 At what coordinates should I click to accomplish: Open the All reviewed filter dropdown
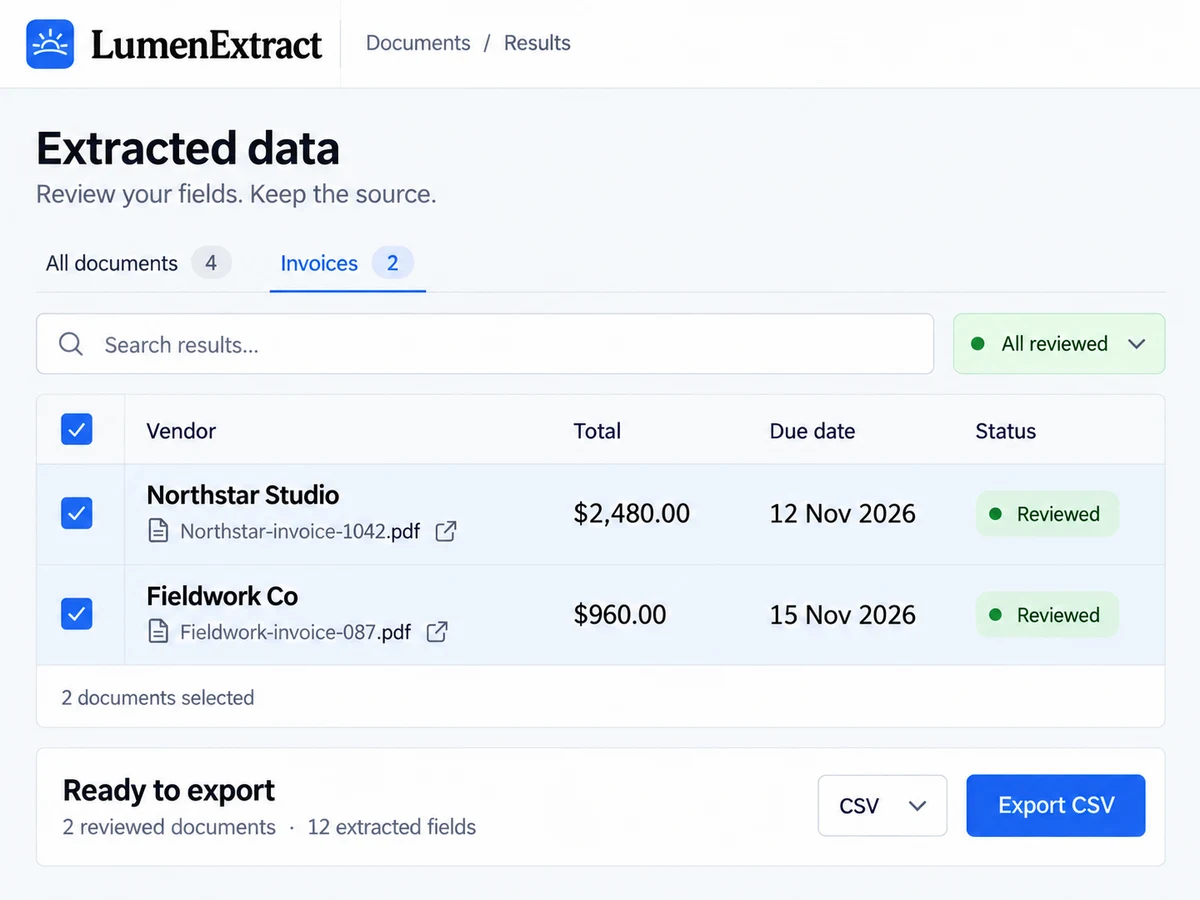point(1059,344)
